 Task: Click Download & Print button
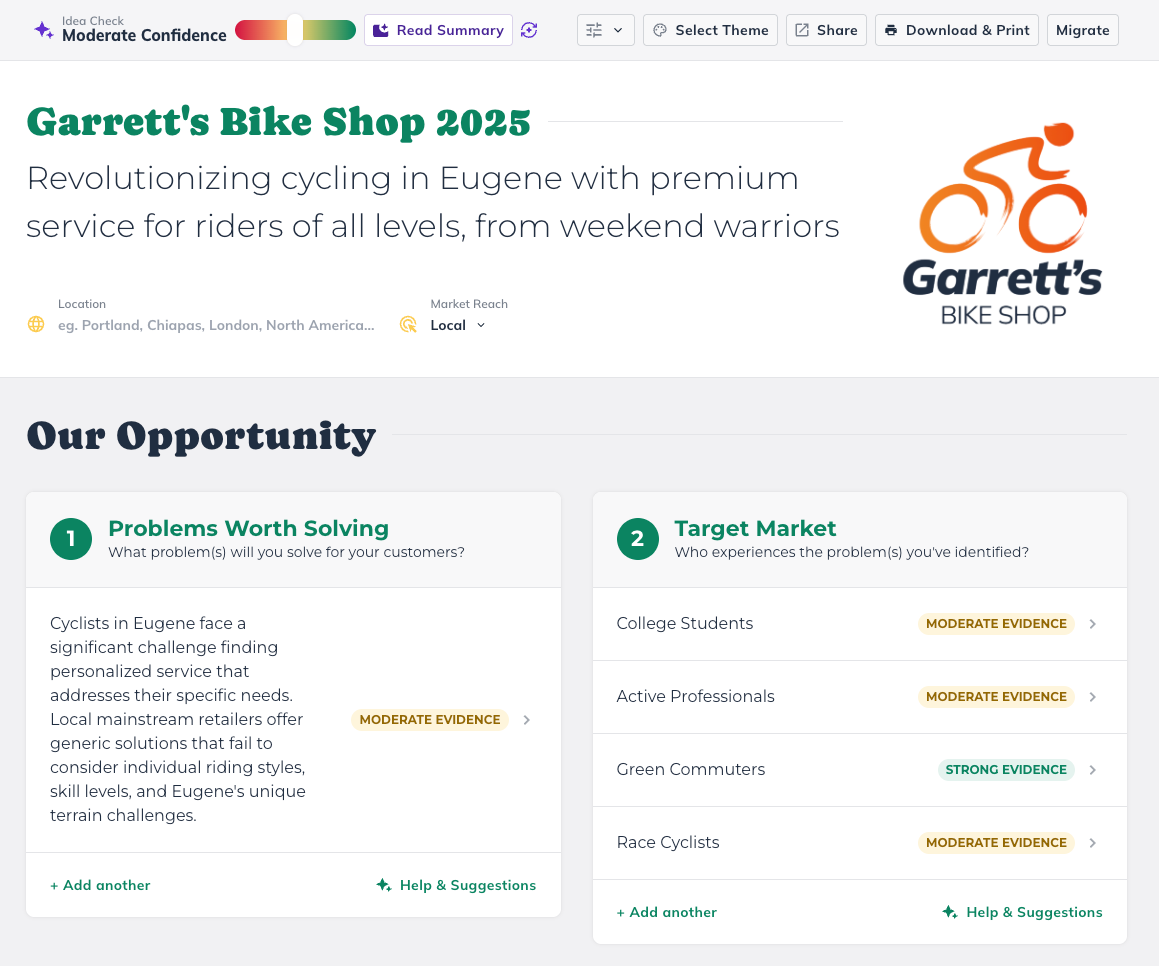point(957,30)
